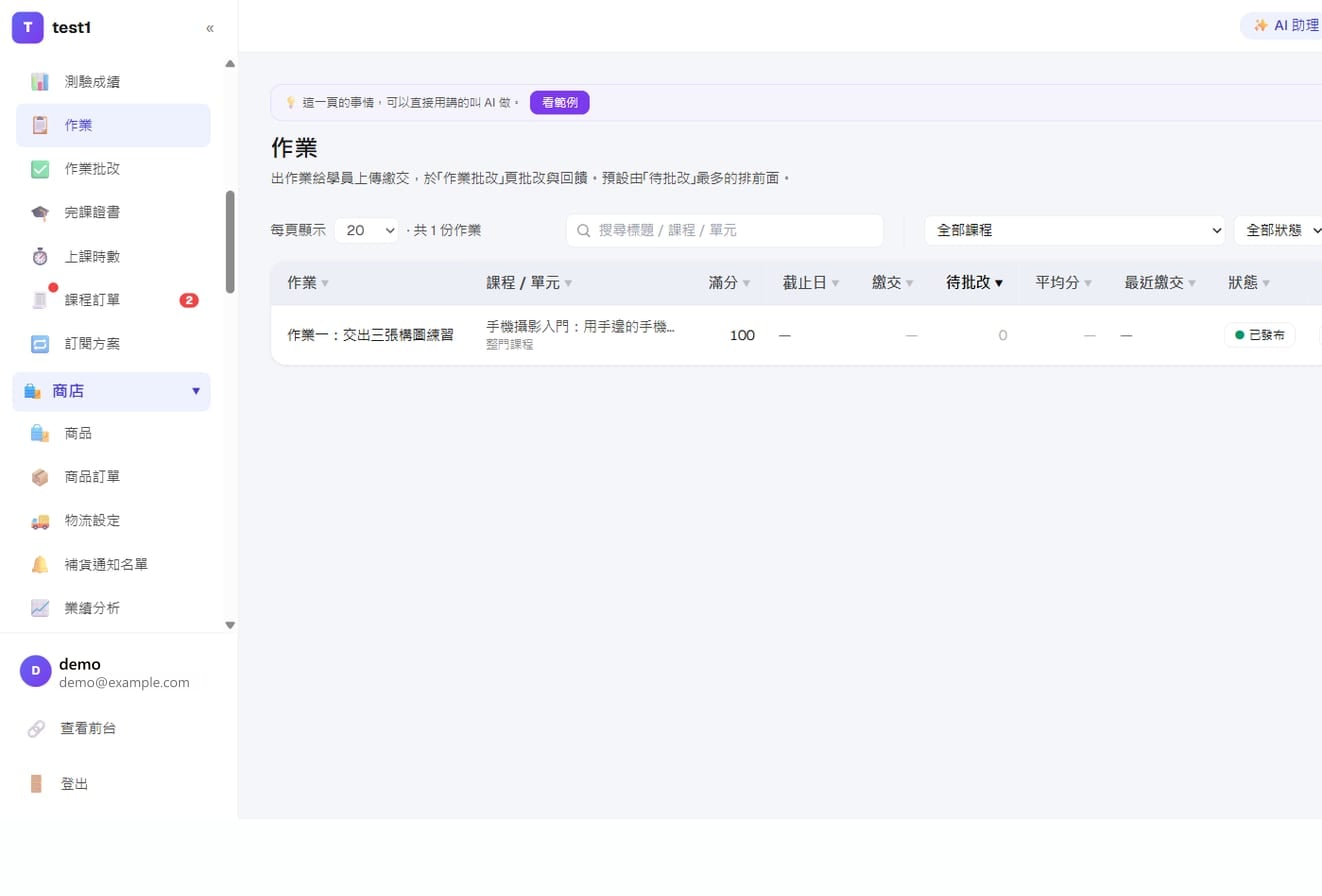Image resolution: width=1322 pixels, height=896 pixels.
Task: Click the 課程訂單 receipt icon
Action: pyautogui.click(x=40, y=300)
